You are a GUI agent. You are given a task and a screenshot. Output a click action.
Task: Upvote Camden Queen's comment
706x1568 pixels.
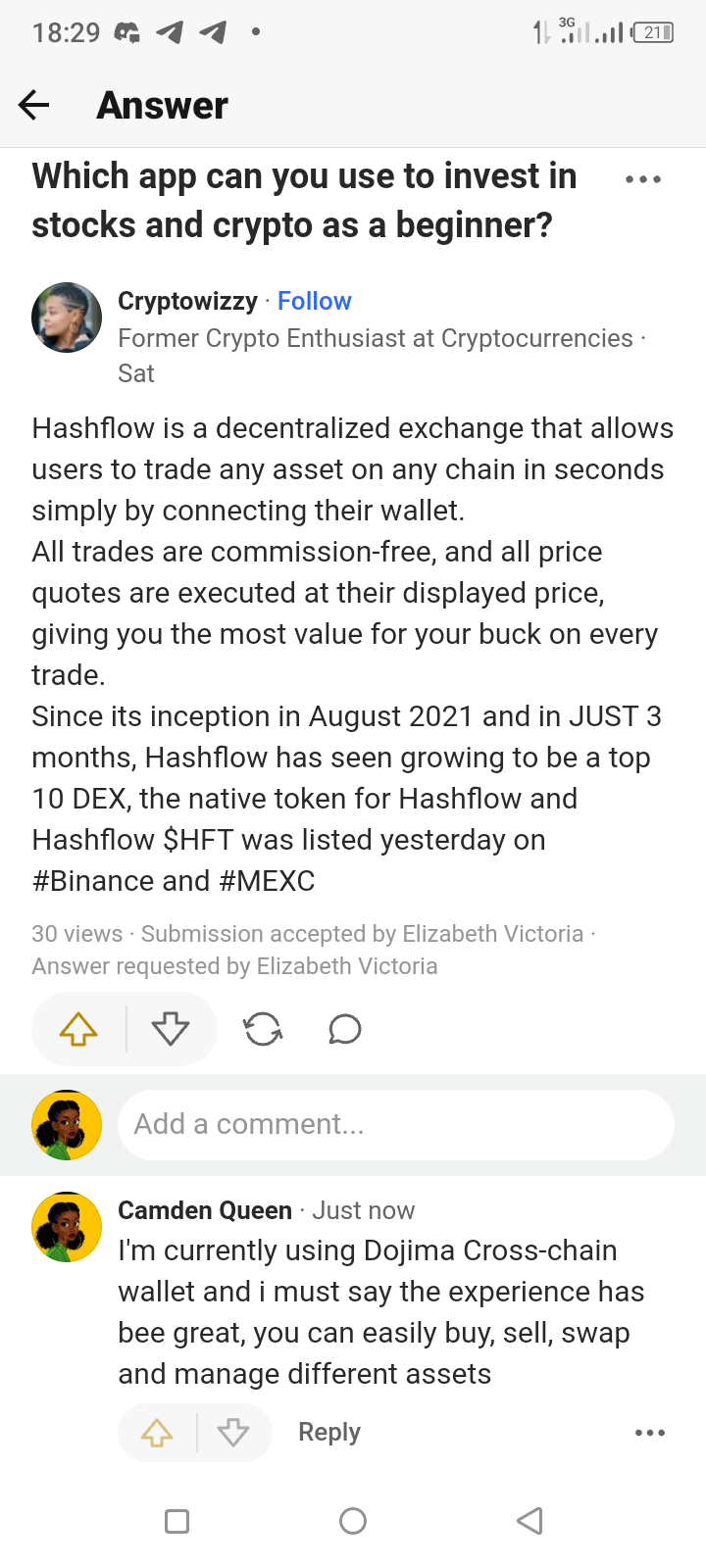[x=157, y=1433]
